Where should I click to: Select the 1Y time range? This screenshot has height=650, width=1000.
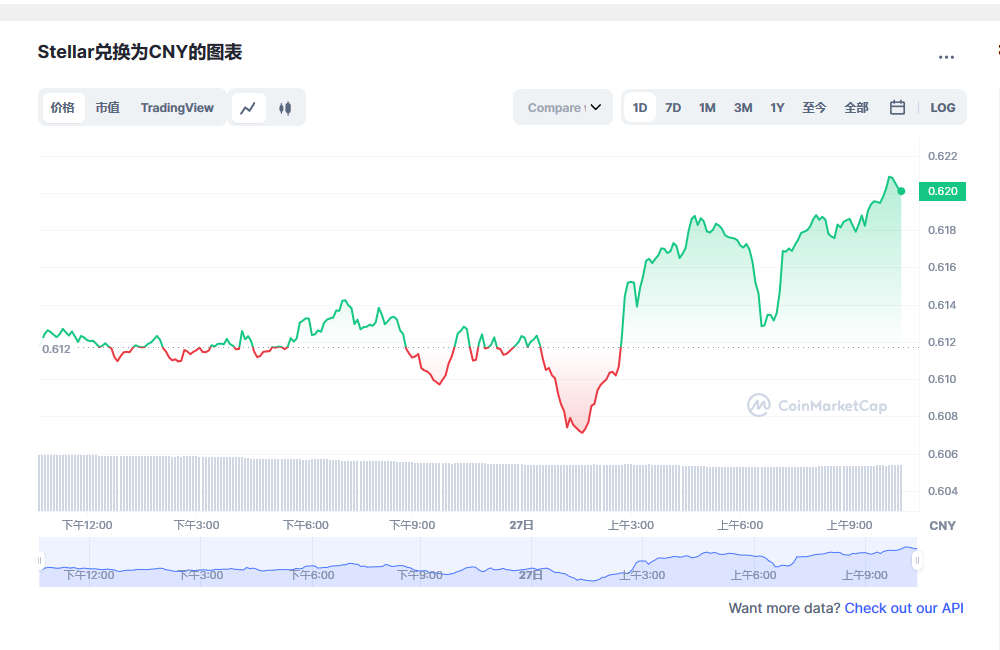(x=777, y=108)
